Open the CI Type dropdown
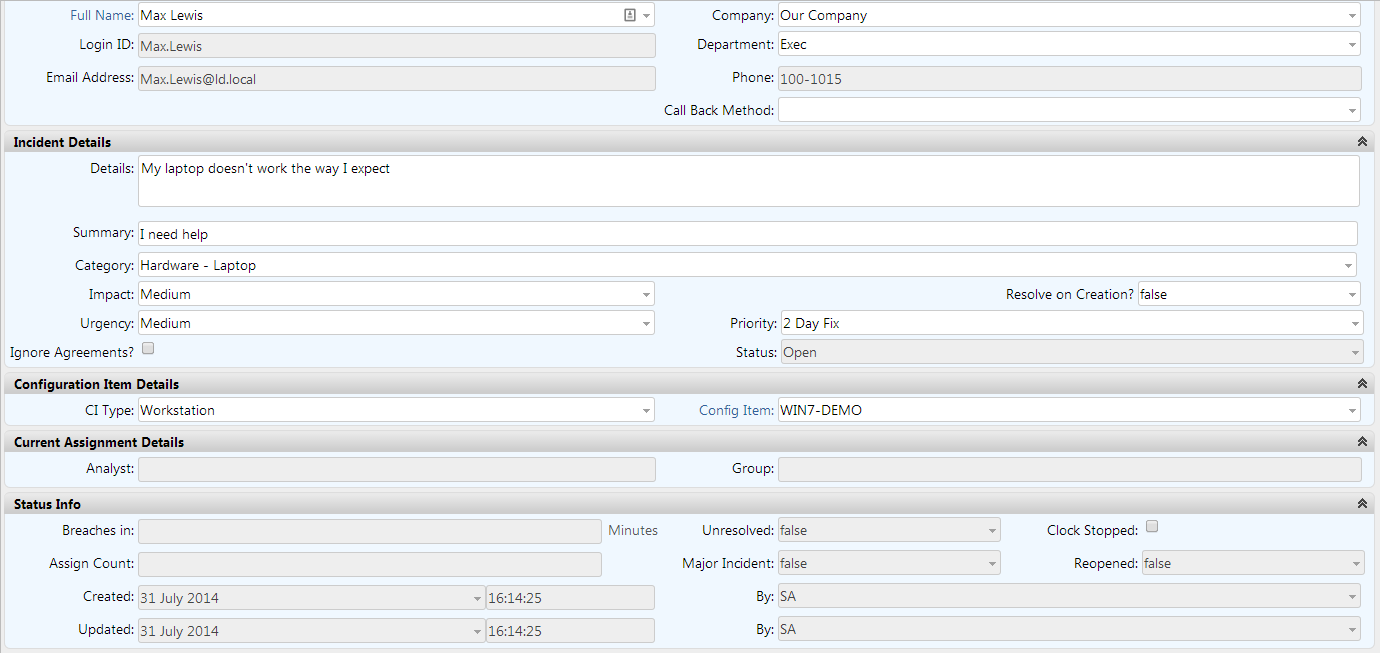The height and width of the screenshot is (653, 1380). [x=646, y=411]
